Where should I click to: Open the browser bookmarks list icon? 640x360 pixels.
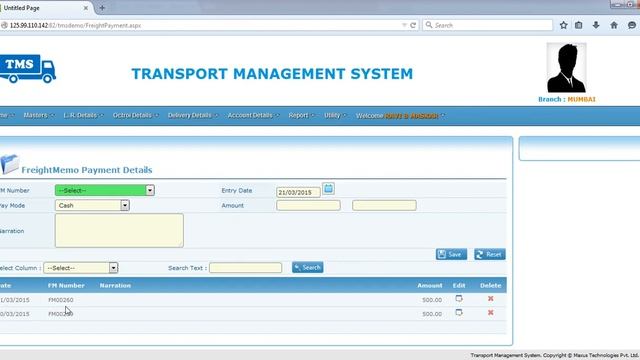(578, 25)
